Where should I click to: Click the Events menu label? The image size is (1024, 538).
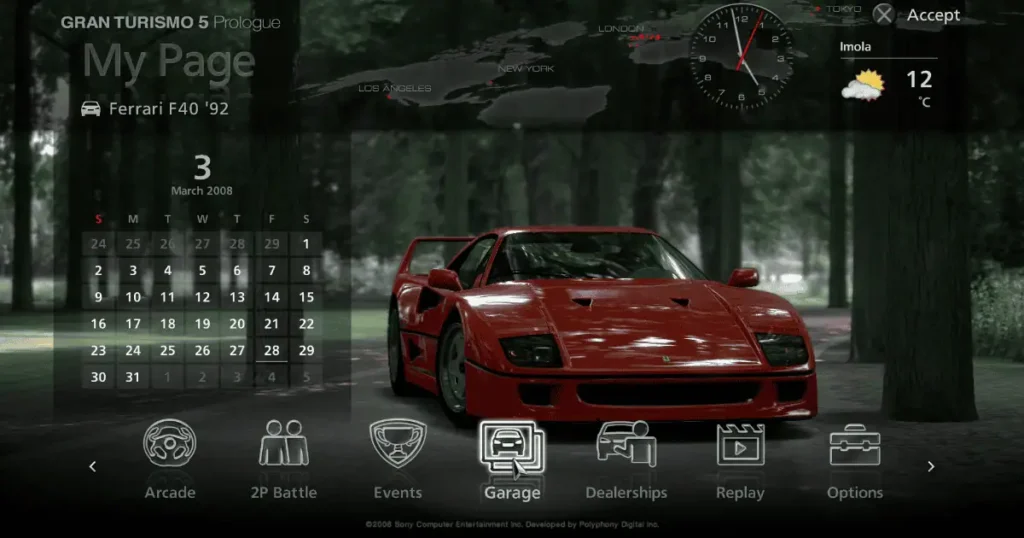[x=398, y=493]
